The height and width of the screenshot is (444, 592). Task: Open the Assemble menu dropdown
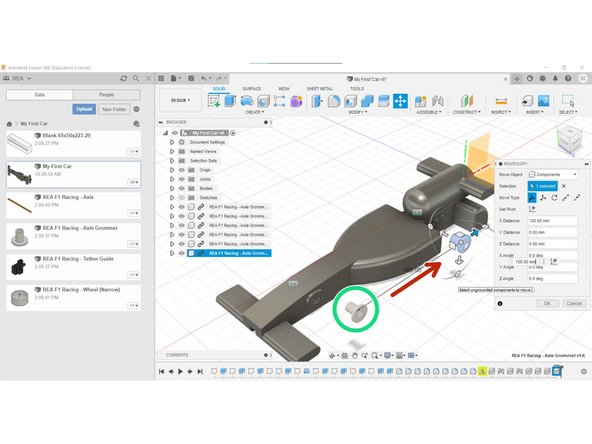point(429,112)
